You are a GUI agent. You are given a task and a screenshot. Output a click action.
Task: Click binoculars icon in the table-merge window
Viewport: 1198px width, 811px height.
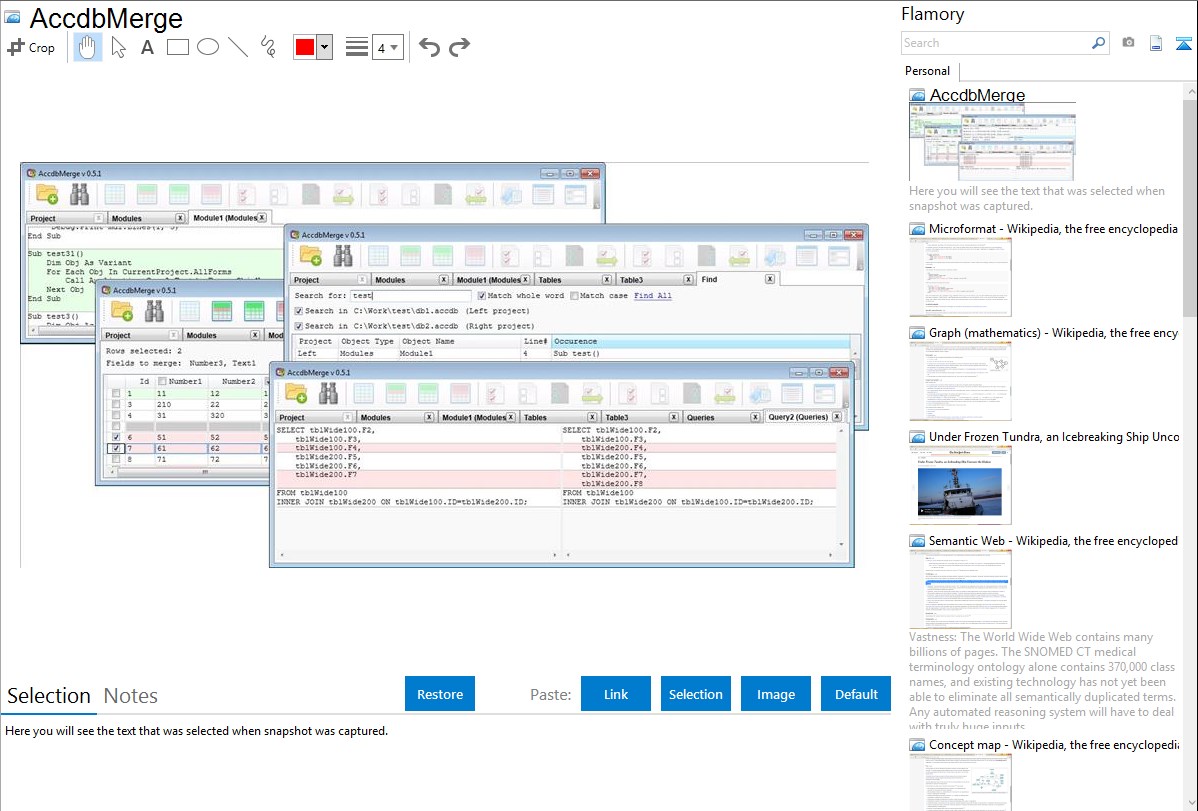154,310
